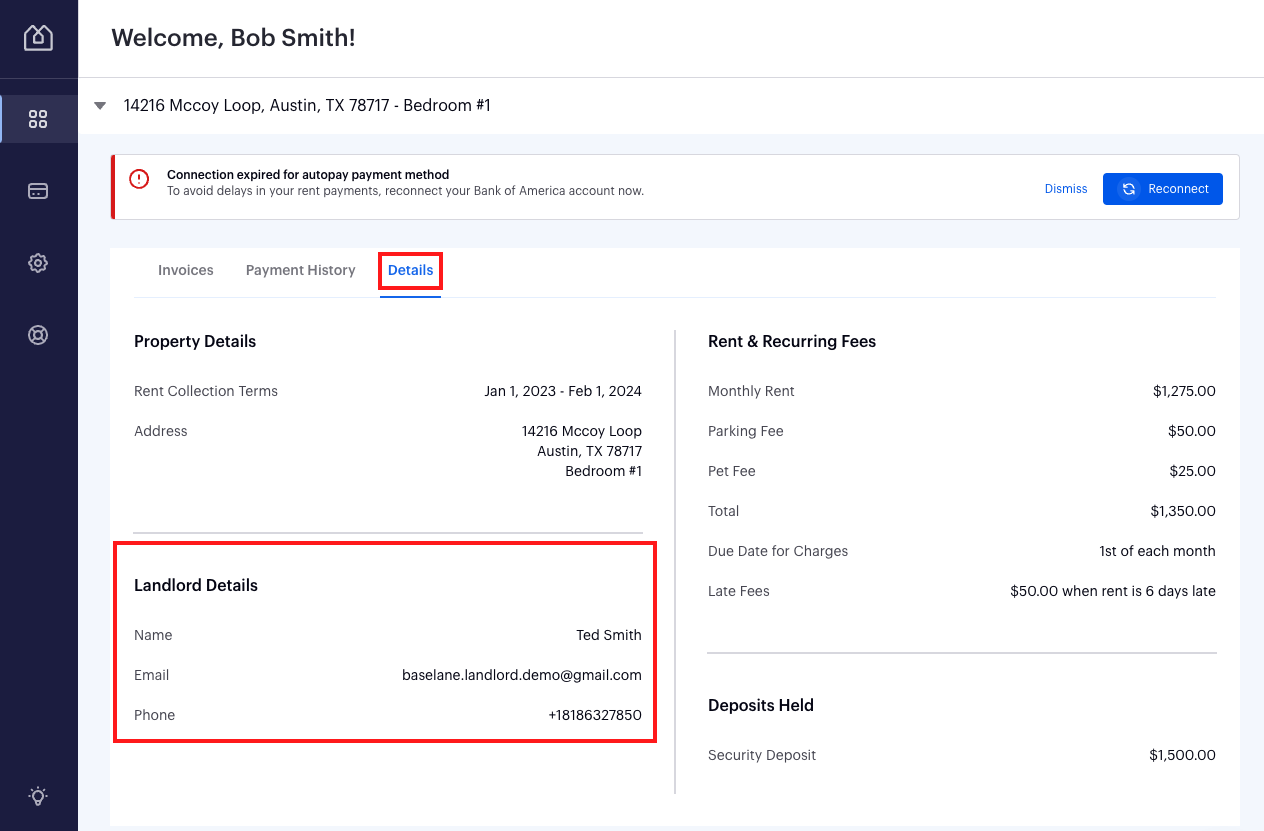Click the Security Deposit label
1264x831 pixels.
[762, 755]
